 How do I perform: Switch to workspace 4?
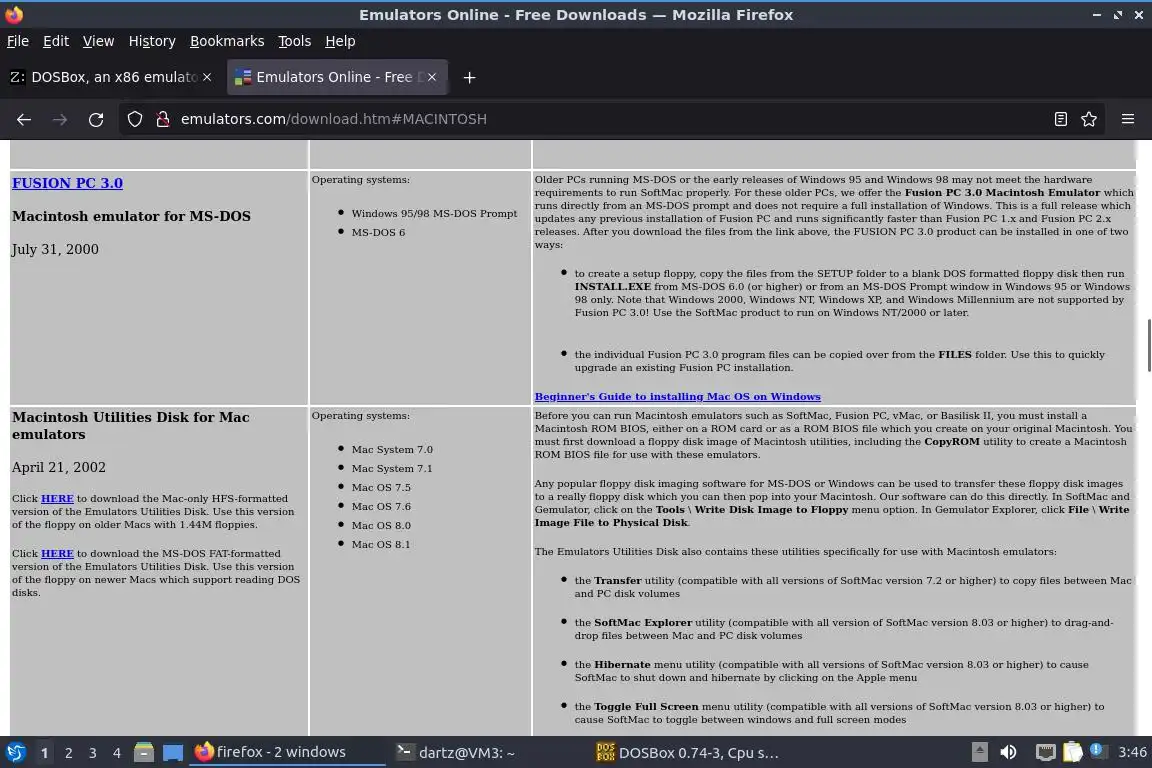point(117,753)
